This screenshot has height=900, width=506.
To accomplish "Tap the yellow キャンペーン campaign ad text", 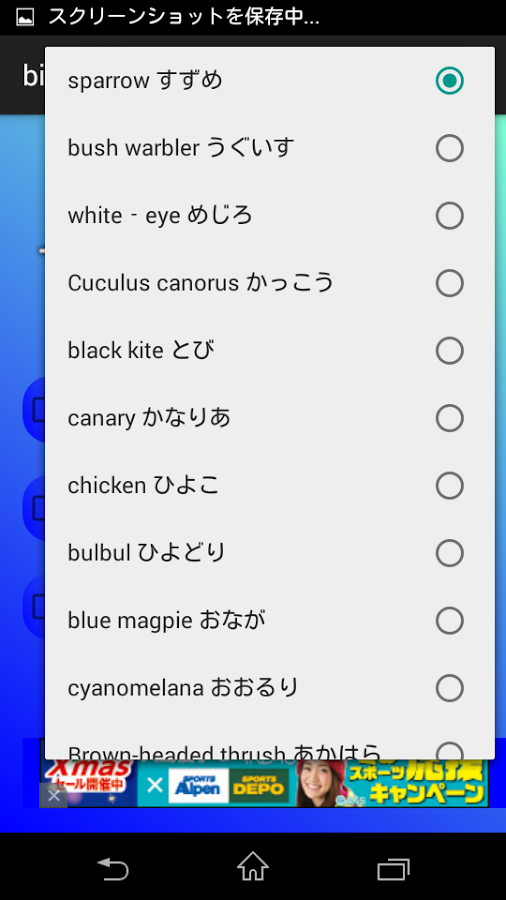I will (426, 793).
